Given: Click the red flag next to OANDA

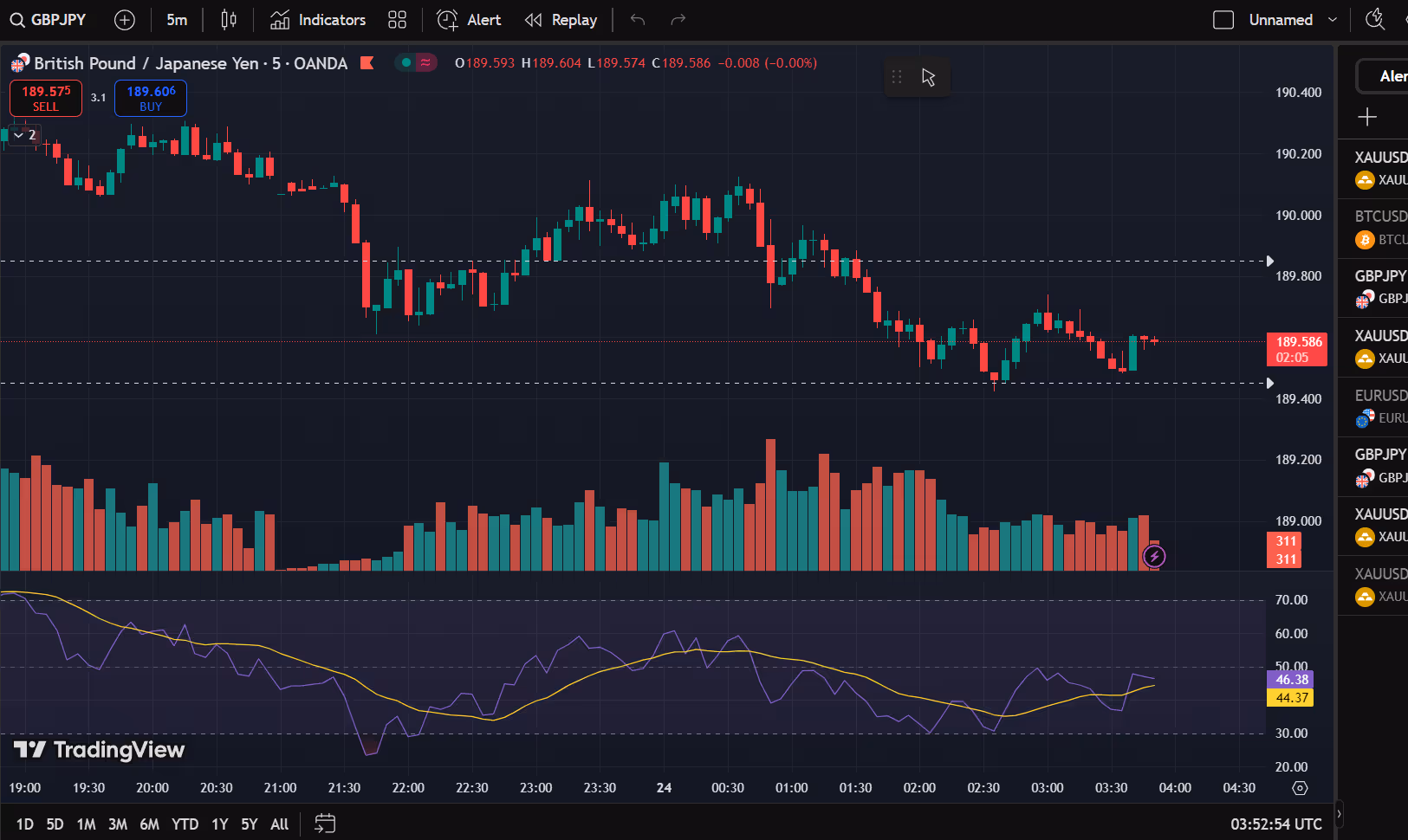Looking at the screenshot, I should click(367, 63).
